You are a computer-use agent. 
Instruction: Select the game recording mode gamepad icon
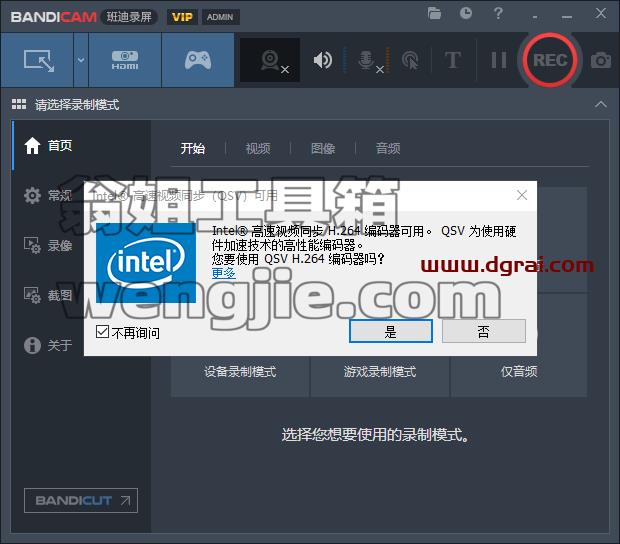(198, 60)
